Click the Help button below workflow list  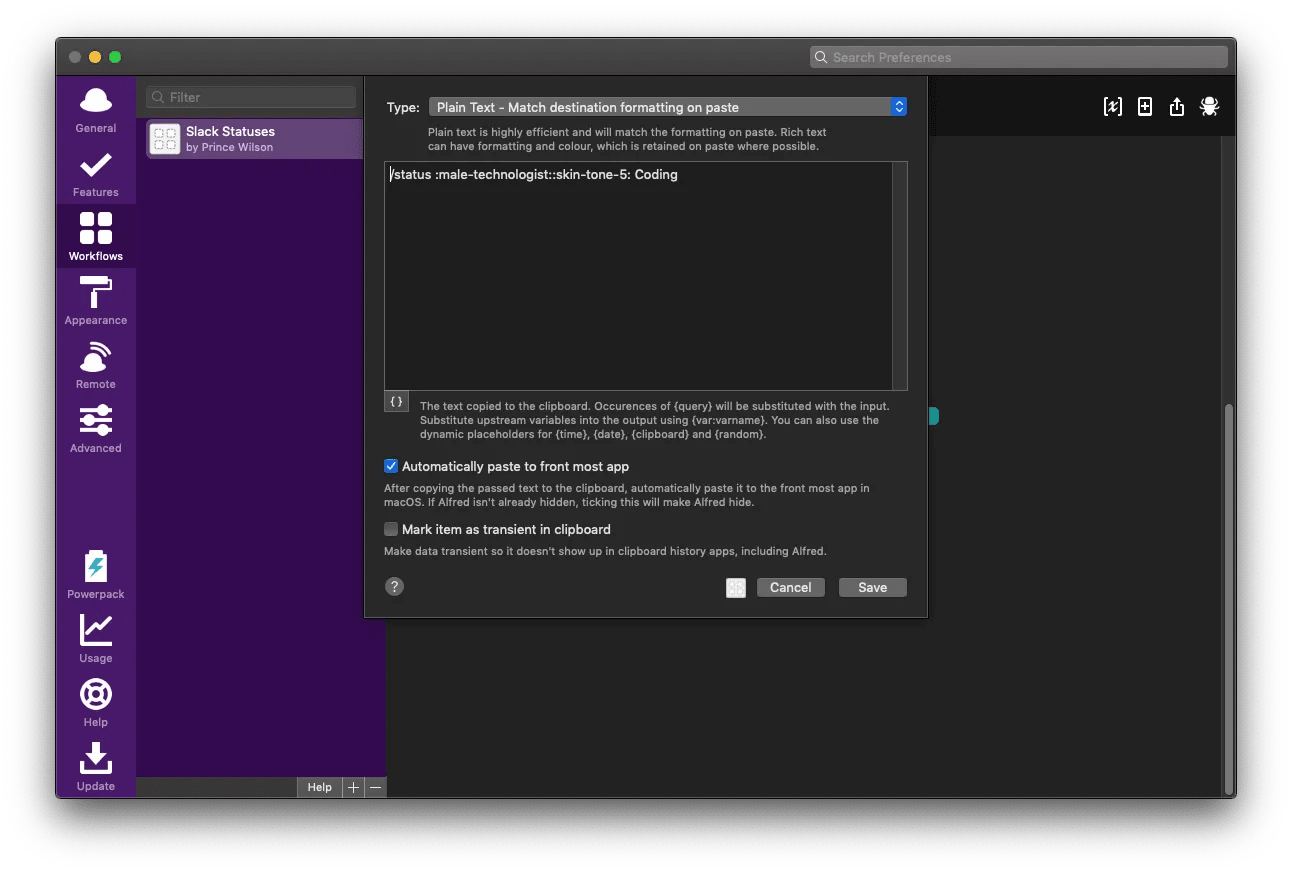(x=320, y=787)
